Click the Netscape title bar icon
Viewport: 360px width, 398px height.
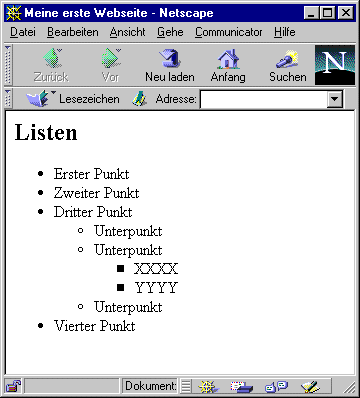(x=14, y=13)
